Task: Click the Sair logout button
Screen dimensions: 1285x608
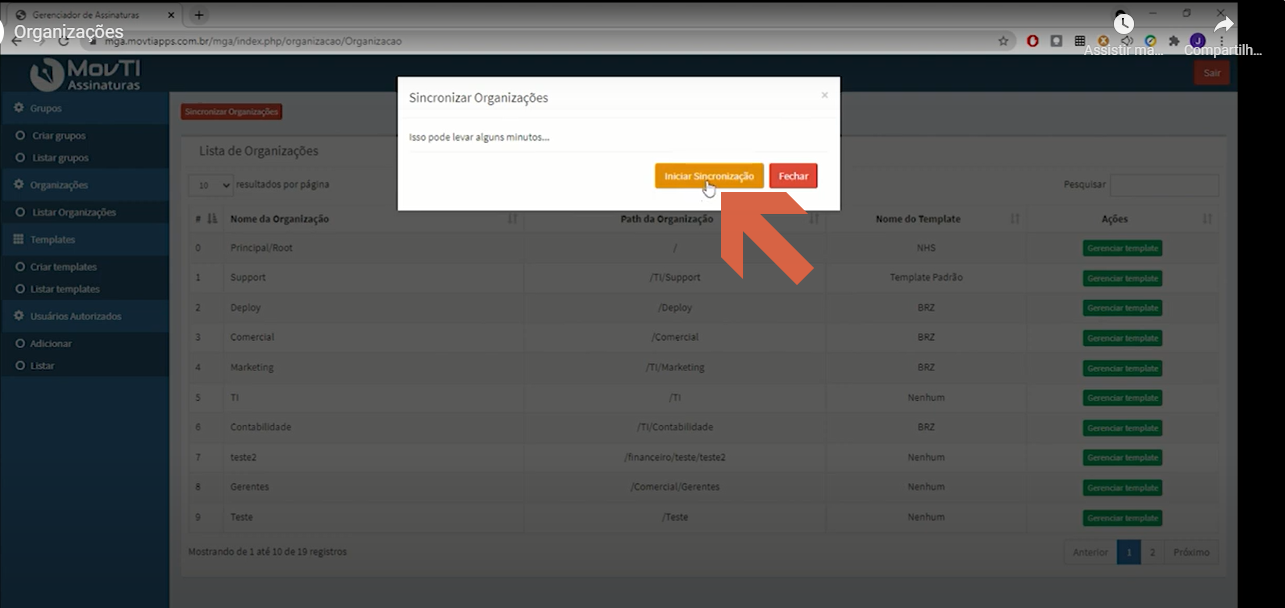Action: coord(1212,73)
